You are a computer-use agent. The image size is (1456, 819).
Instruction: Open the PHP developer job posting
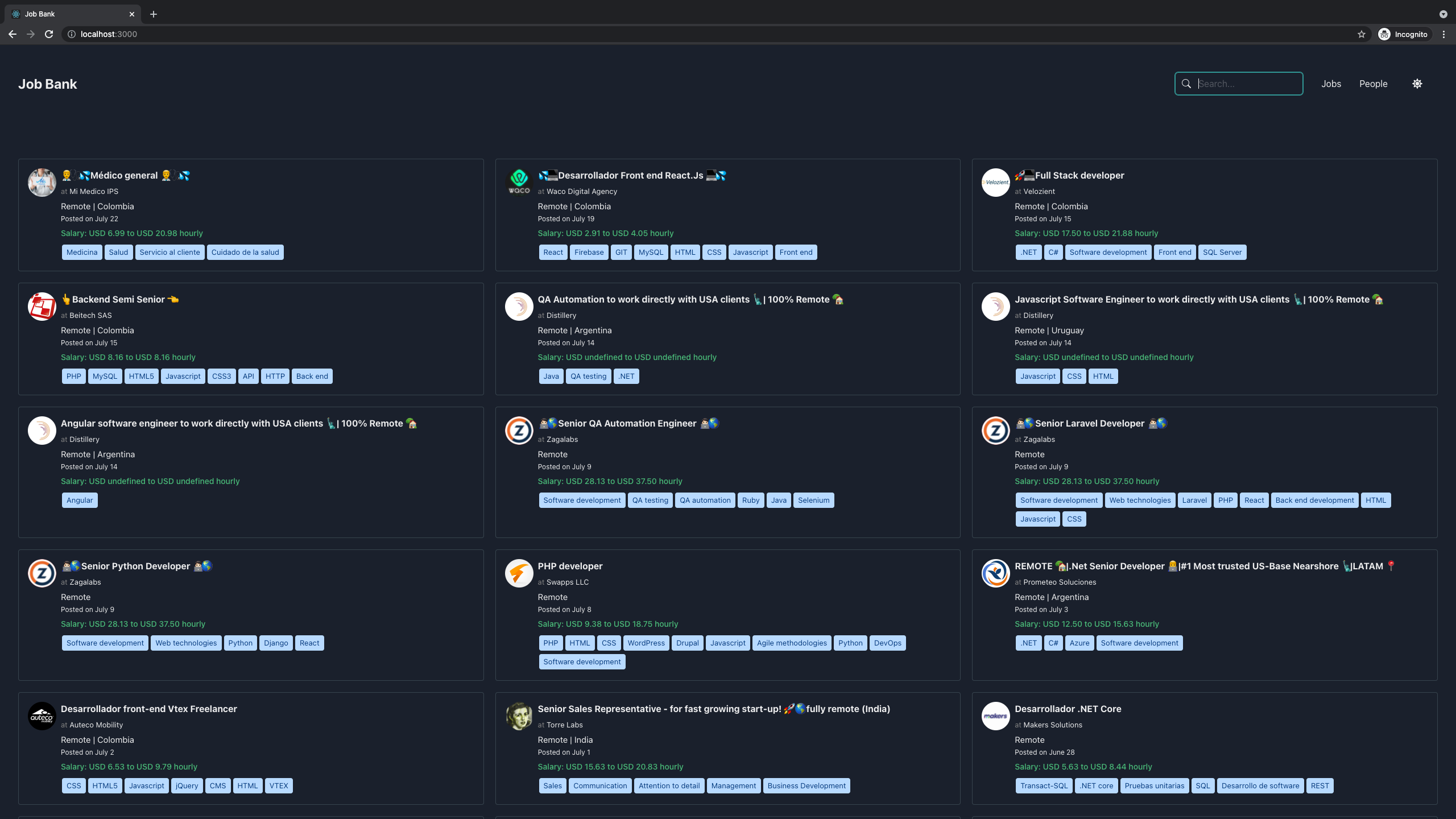coord(570,566)
